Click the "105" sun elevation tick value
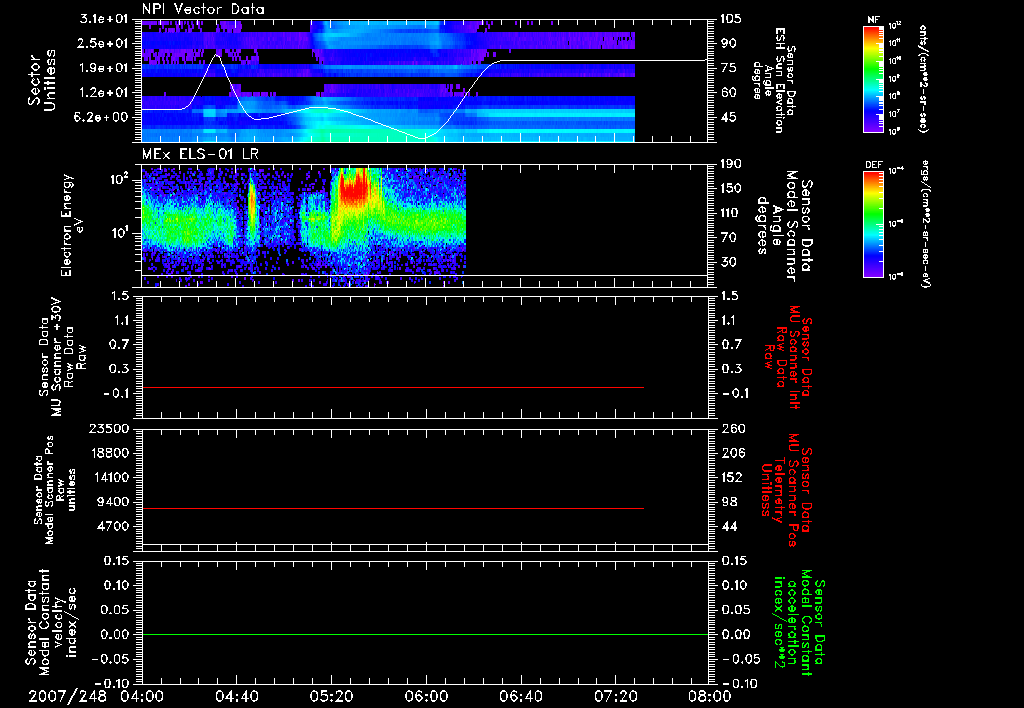This screenshot has height=708, width=1024. point(729,19)
